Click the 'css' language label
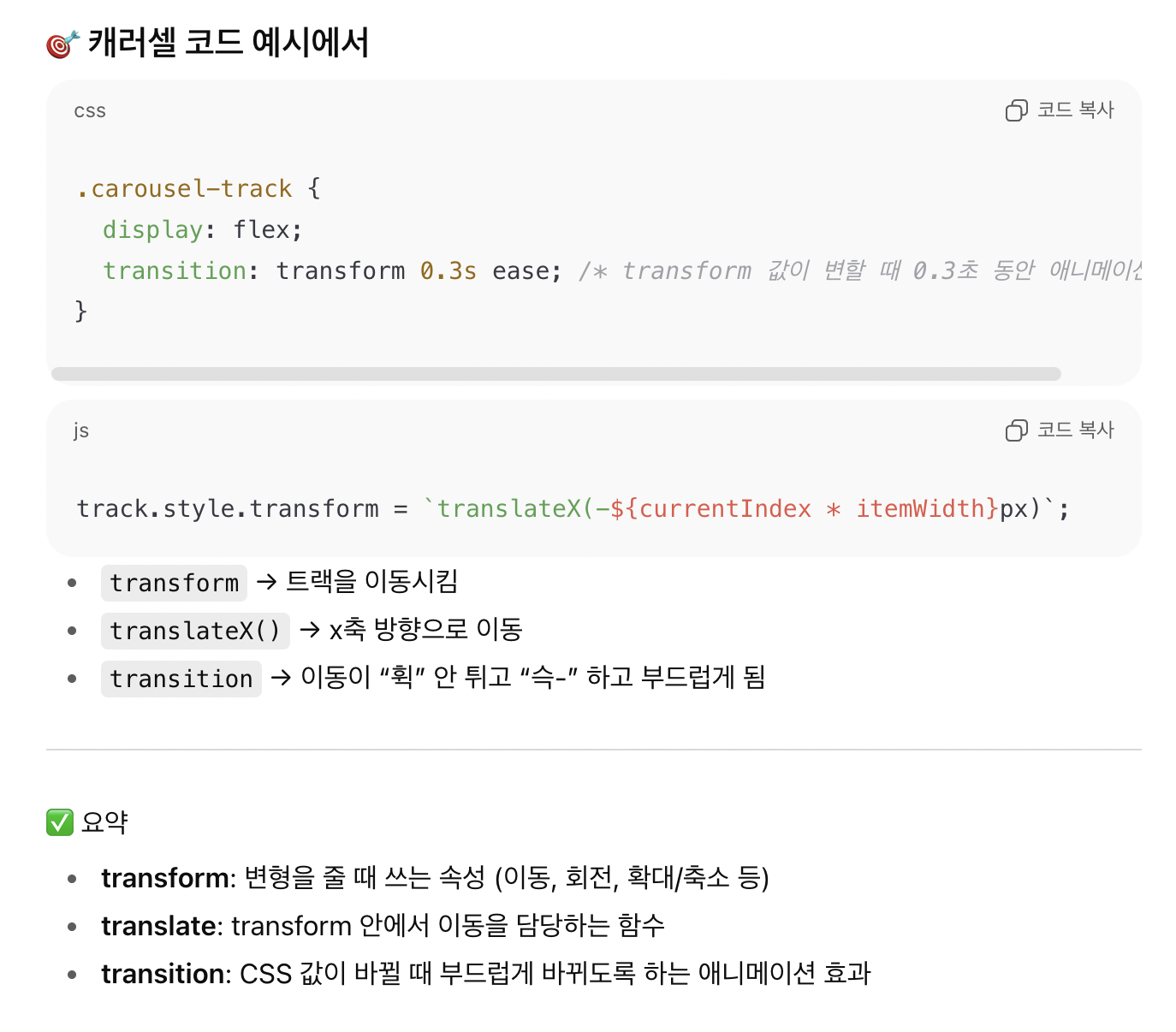The image size is (1176, 1032). 90,111
